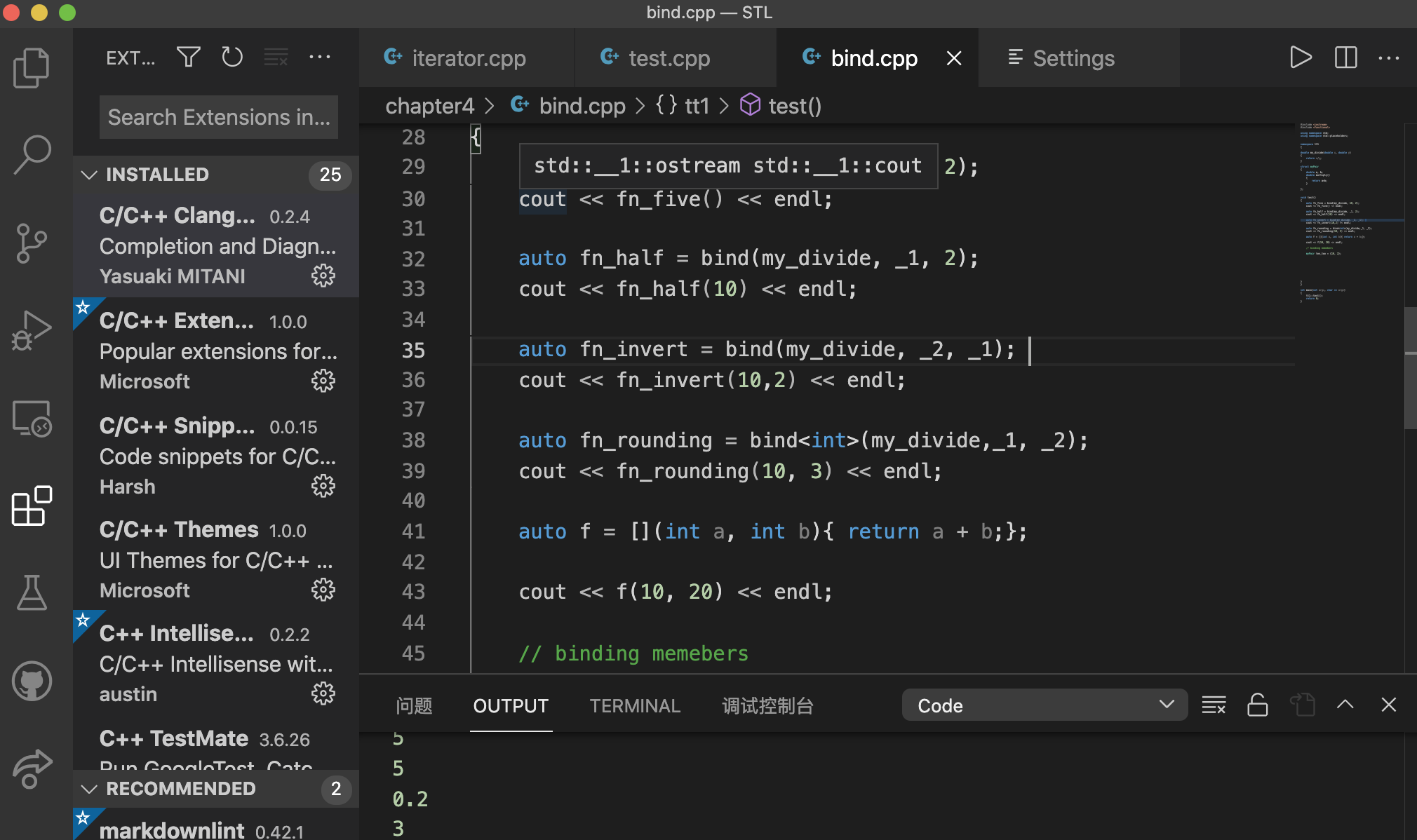1417x840 pixels.
Task: Open the Search view in activity bar
Action: coord(32,154)
